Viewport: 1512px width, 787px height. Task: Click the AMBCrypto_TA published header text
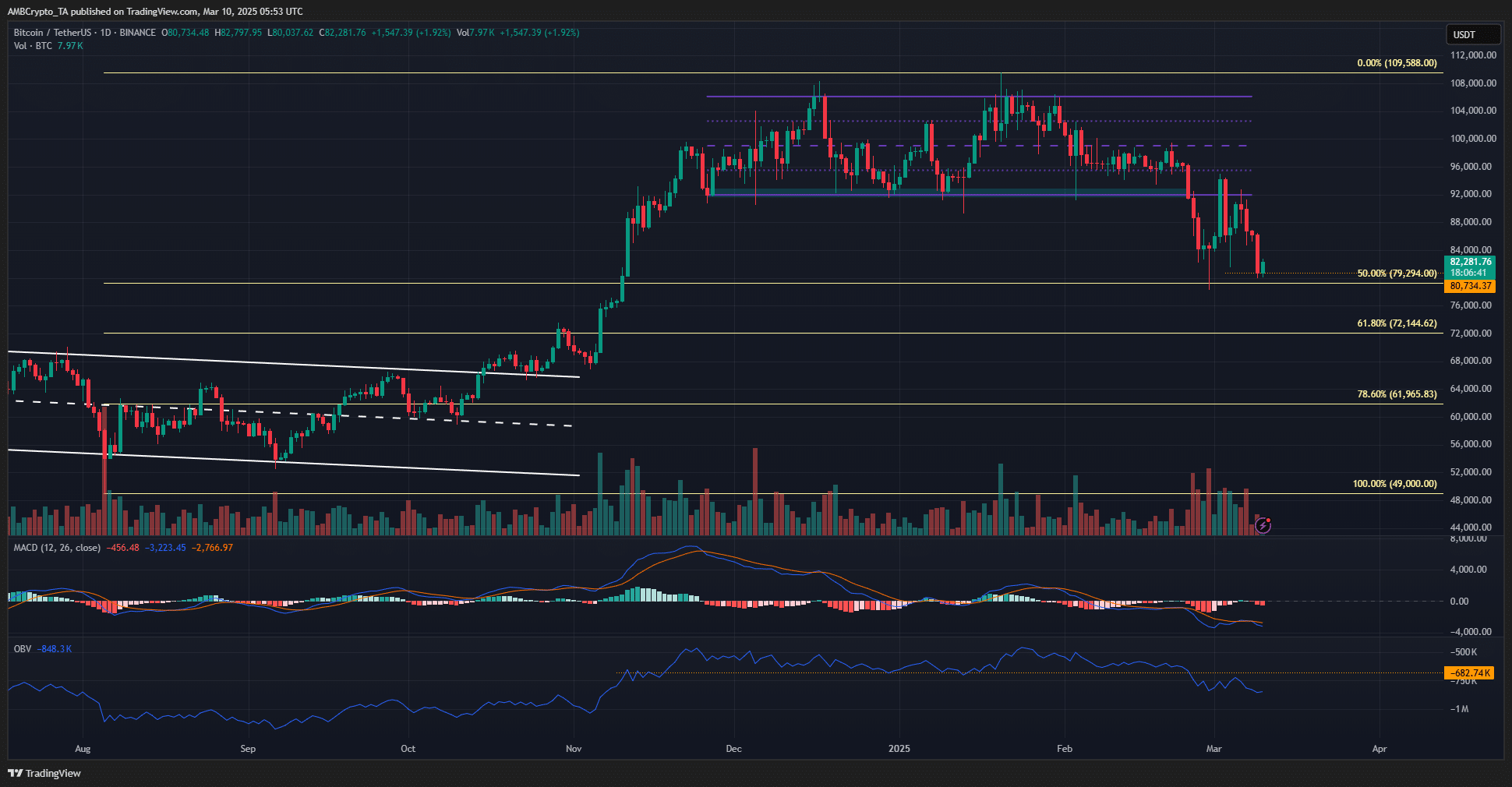tap(155, 11)
